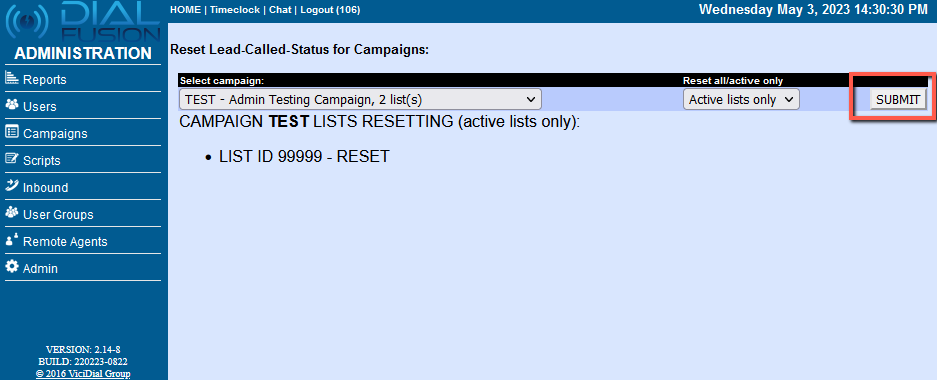
Task: Open the Remote Agents menu label
Action: coord(65,242)
